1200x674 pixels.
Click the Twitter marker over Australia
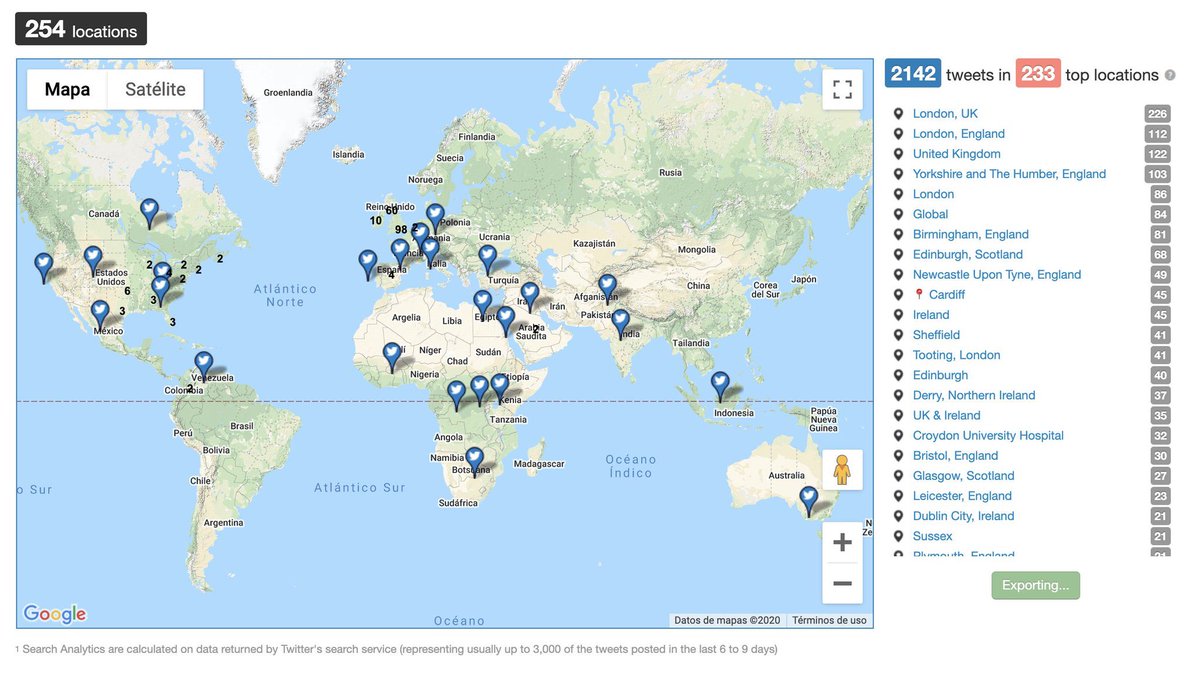tap(808, 500)
